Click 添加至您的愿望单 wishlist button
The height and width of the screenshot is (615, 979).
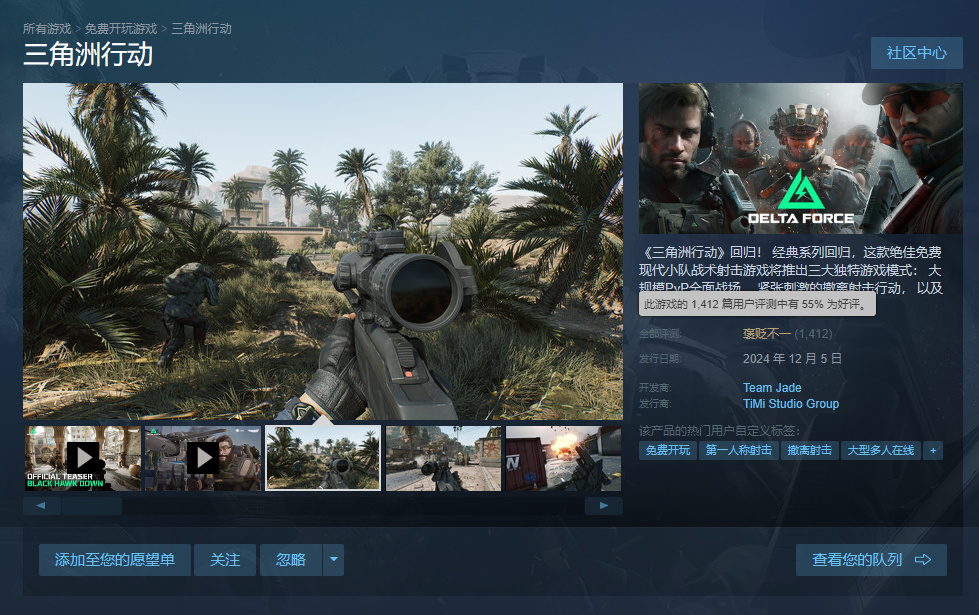115,560
